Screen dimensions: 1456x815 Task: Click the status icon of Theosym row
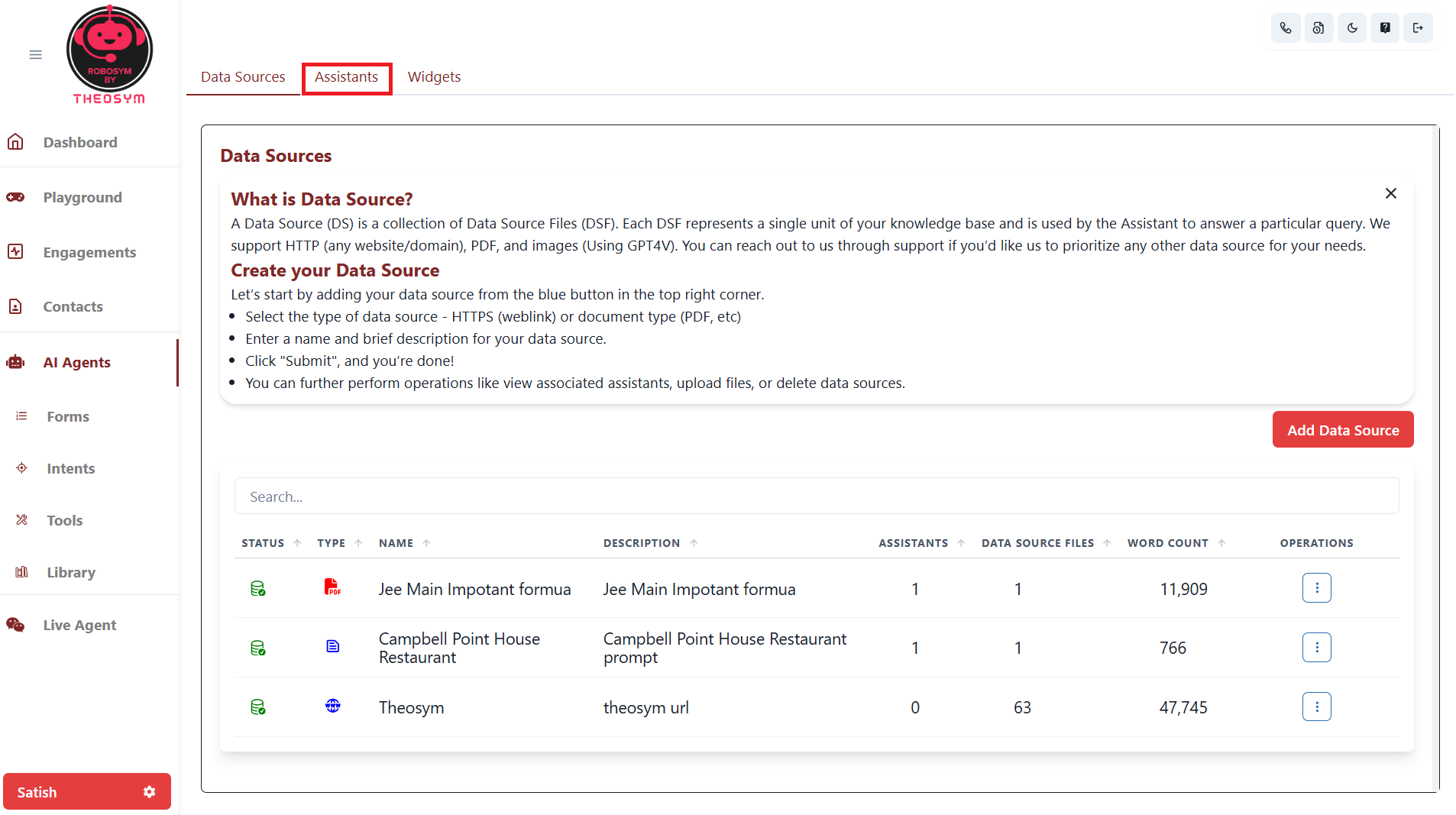[x=258, y=707]
